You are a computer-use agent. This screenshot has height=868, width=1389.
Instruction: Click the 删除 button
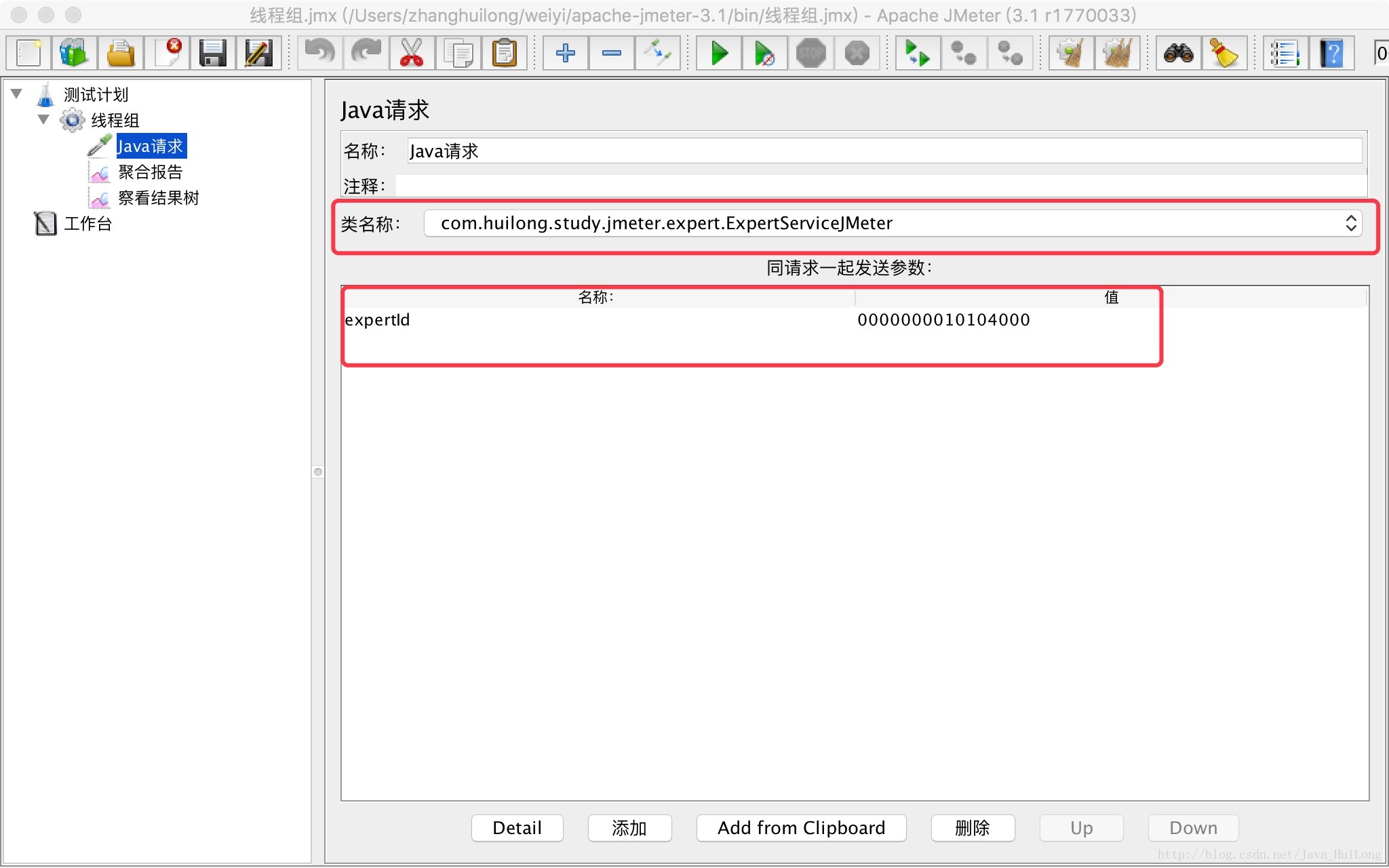pyautogui.click(x=973, y=827)
